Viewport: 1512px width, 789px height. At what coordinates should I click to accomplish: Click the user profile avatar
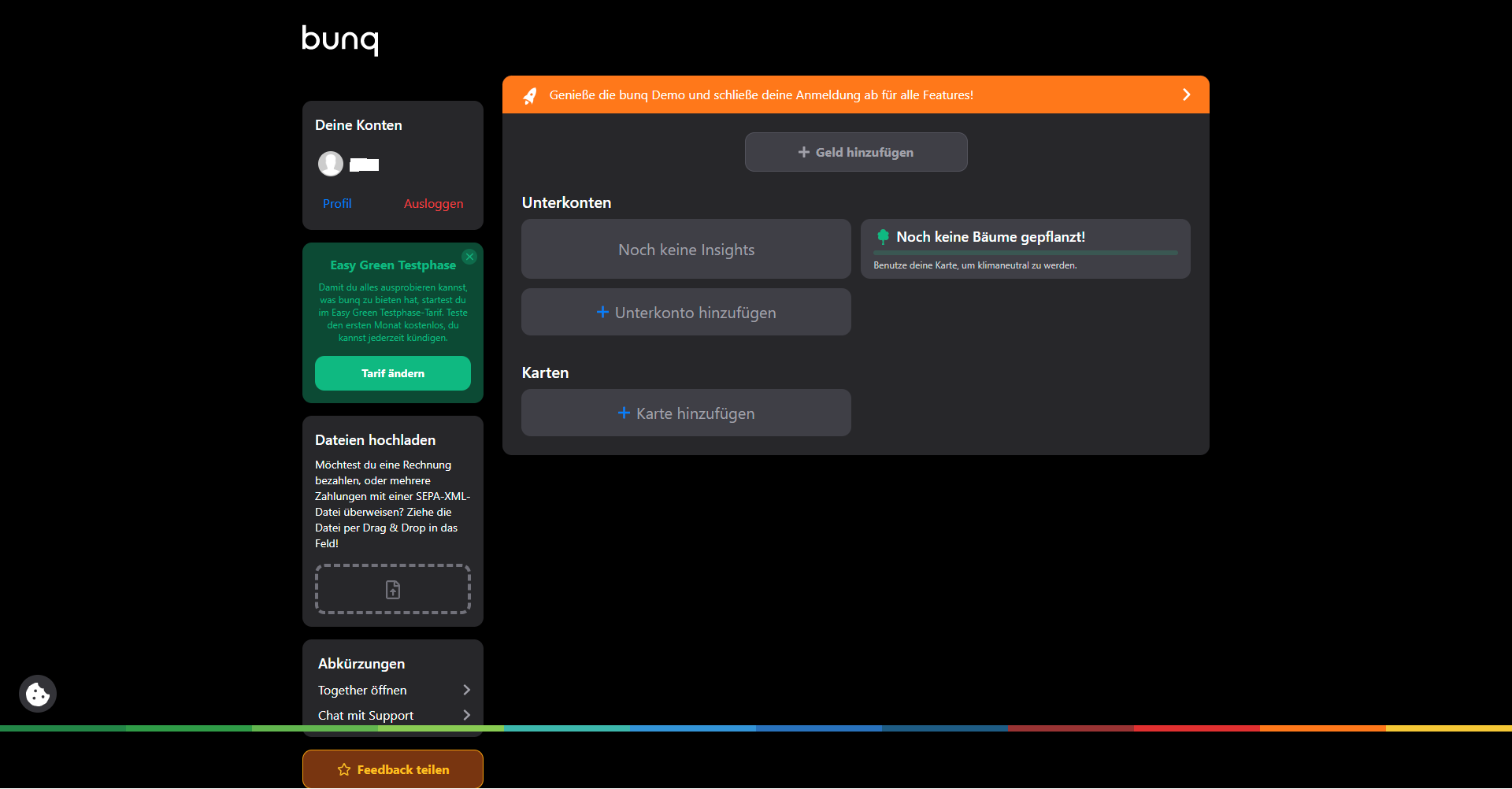(x=331, y=164)
